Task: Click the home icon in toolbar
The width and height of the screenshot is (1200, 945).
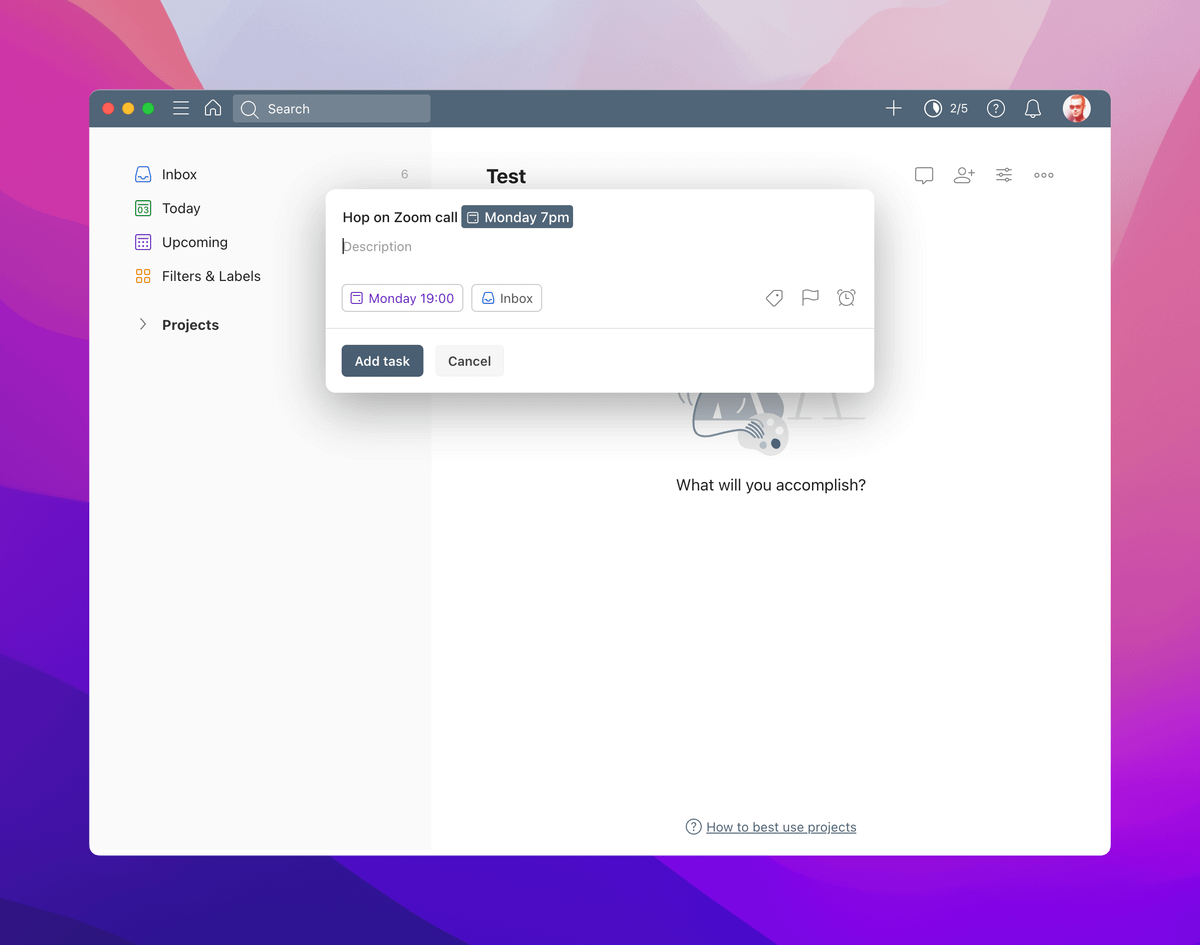Action: [213, 109]
